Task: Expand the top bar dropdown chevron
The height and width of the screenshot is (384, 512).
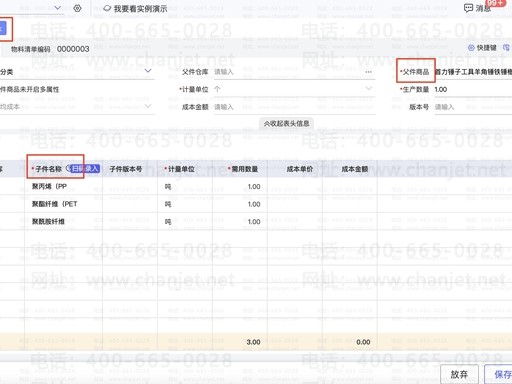Action: pos(57,8)
